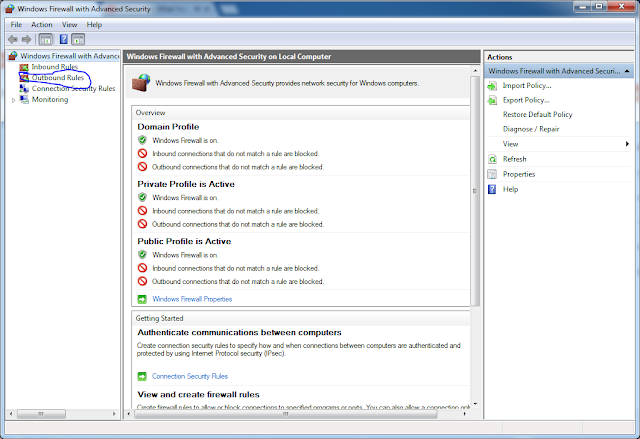Toggle the console tree toolbar icon
Viewport: 640px width, 439px height.
[x=46, y=40]
